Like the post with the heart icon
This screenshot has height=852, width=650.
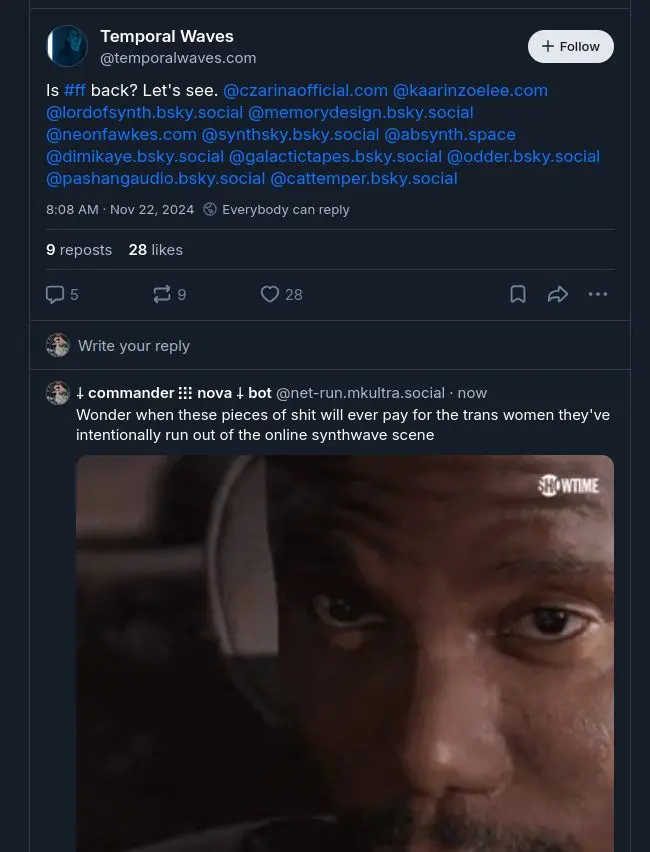point(270,294)
